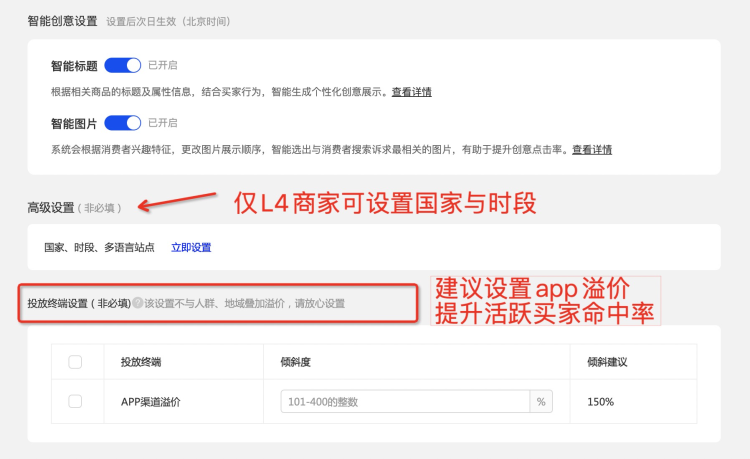Click the 倾斜建议 column header
This screenshot has height=459, width=750.
[x=608, y=362]
